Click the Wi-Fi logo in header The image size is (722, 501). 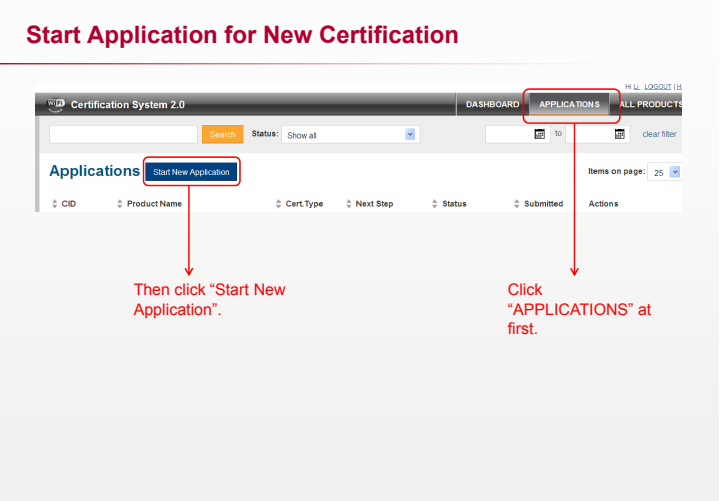(x=56, y=104)
